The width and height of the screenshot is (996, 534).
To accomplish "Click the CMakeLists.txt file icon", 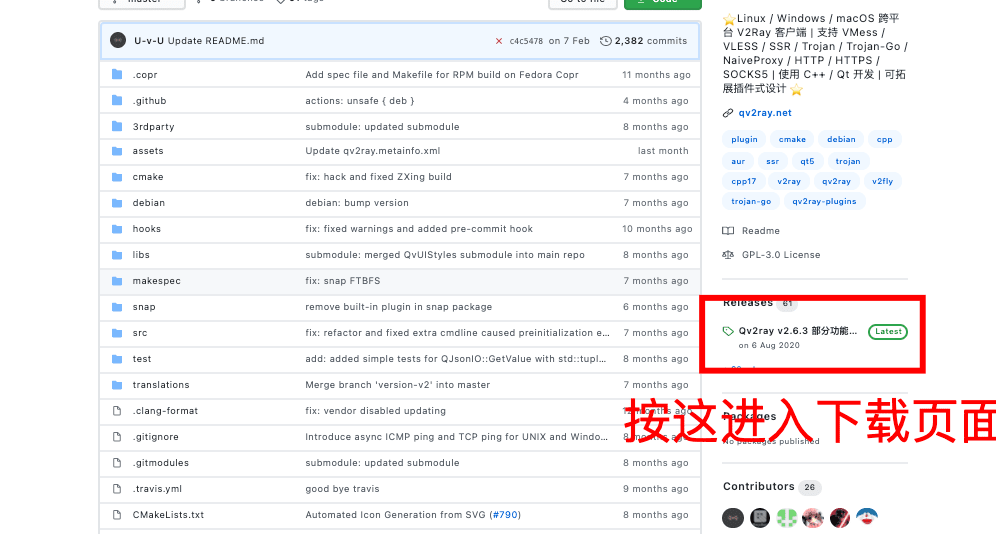I will (117, 515).
